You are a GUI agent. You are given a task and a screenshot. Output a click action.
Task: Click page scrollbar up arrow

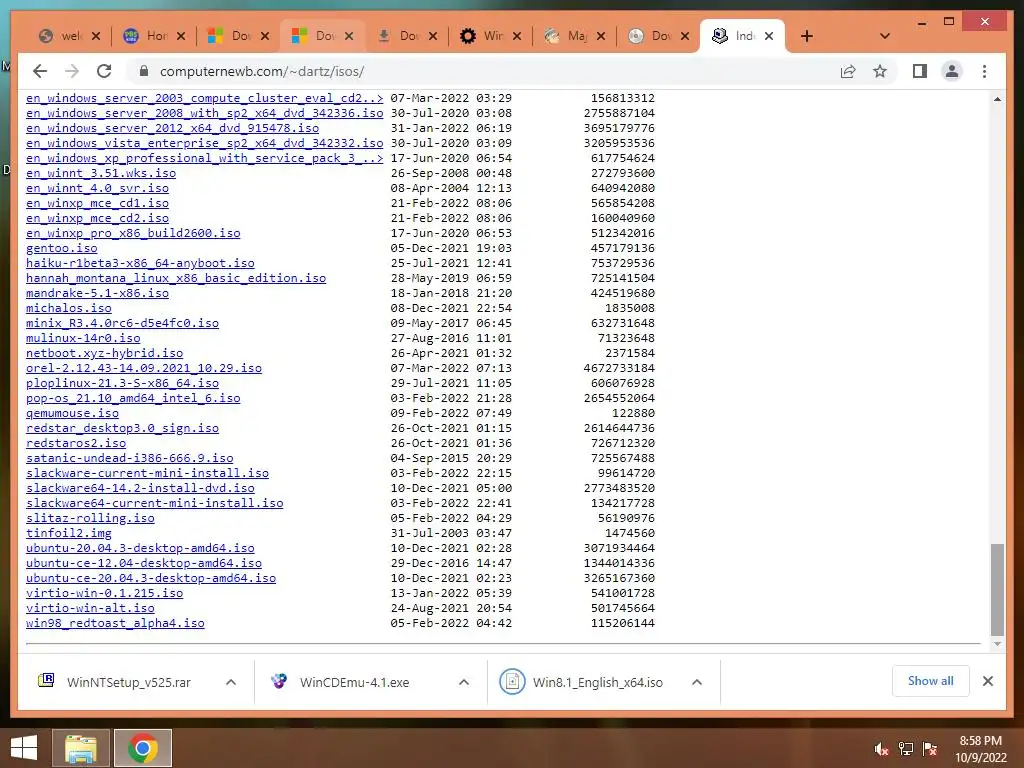997,99
